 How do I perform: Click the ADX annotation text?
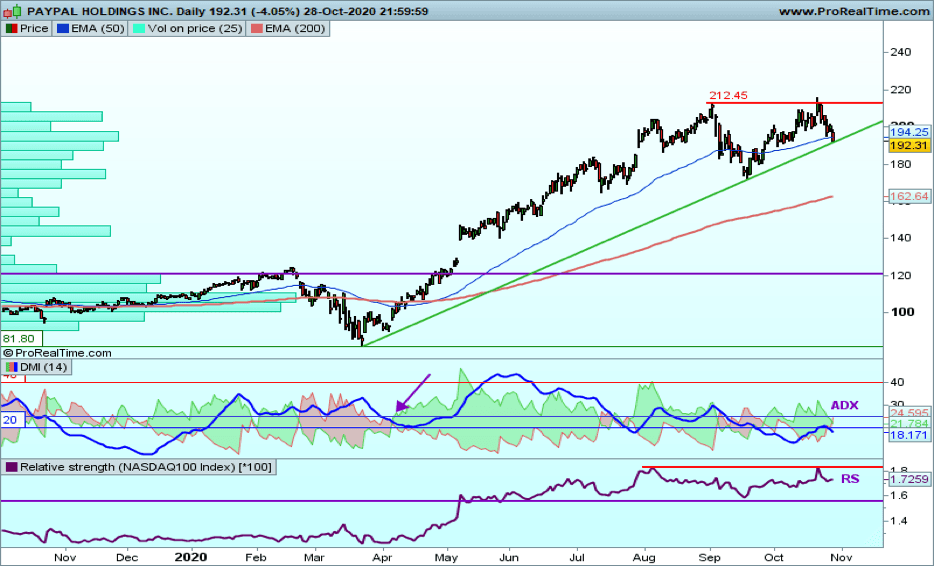coord(845,405)
